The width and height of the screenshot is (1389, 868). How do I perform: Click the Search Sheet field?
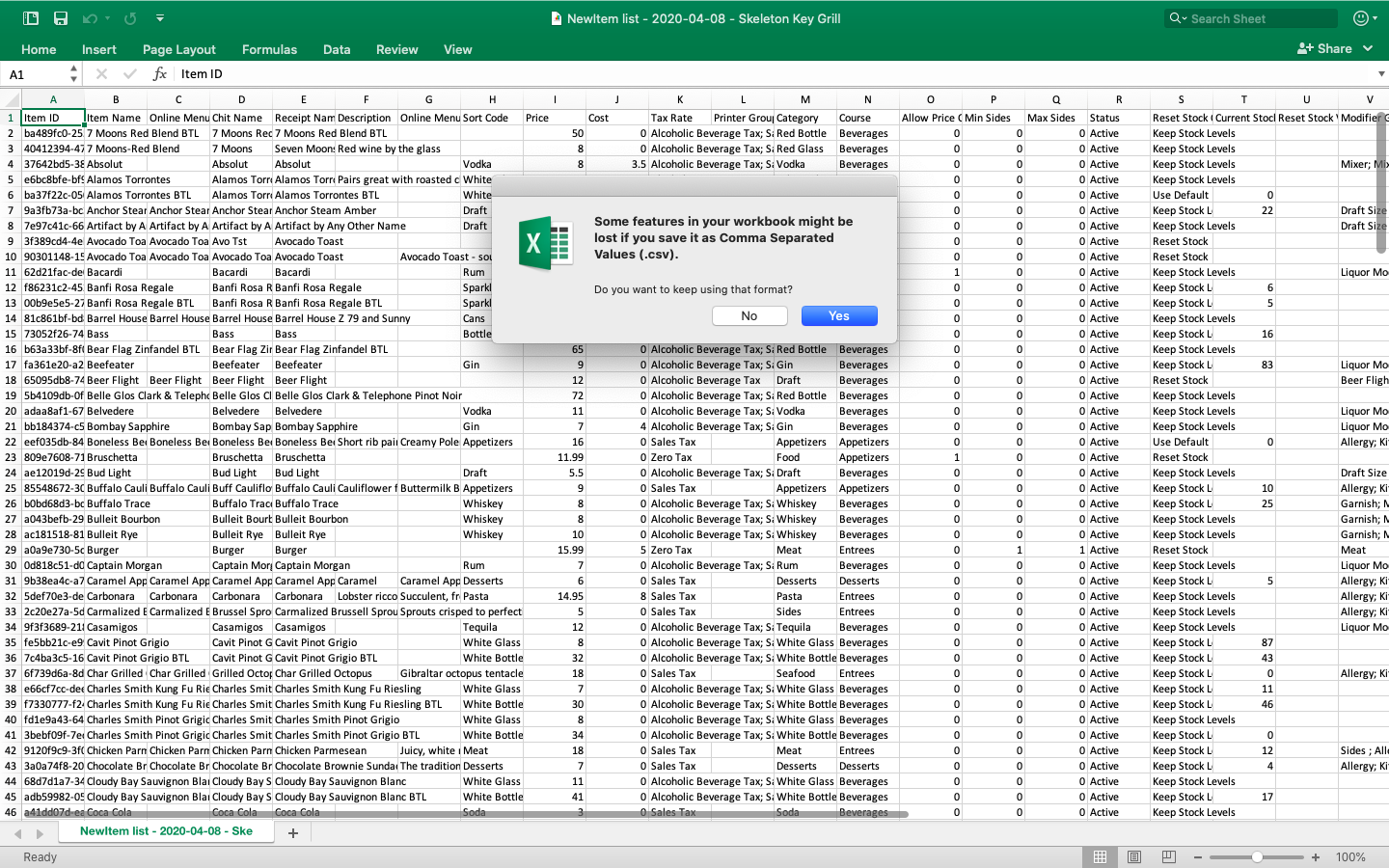(x=1250, y=17)
